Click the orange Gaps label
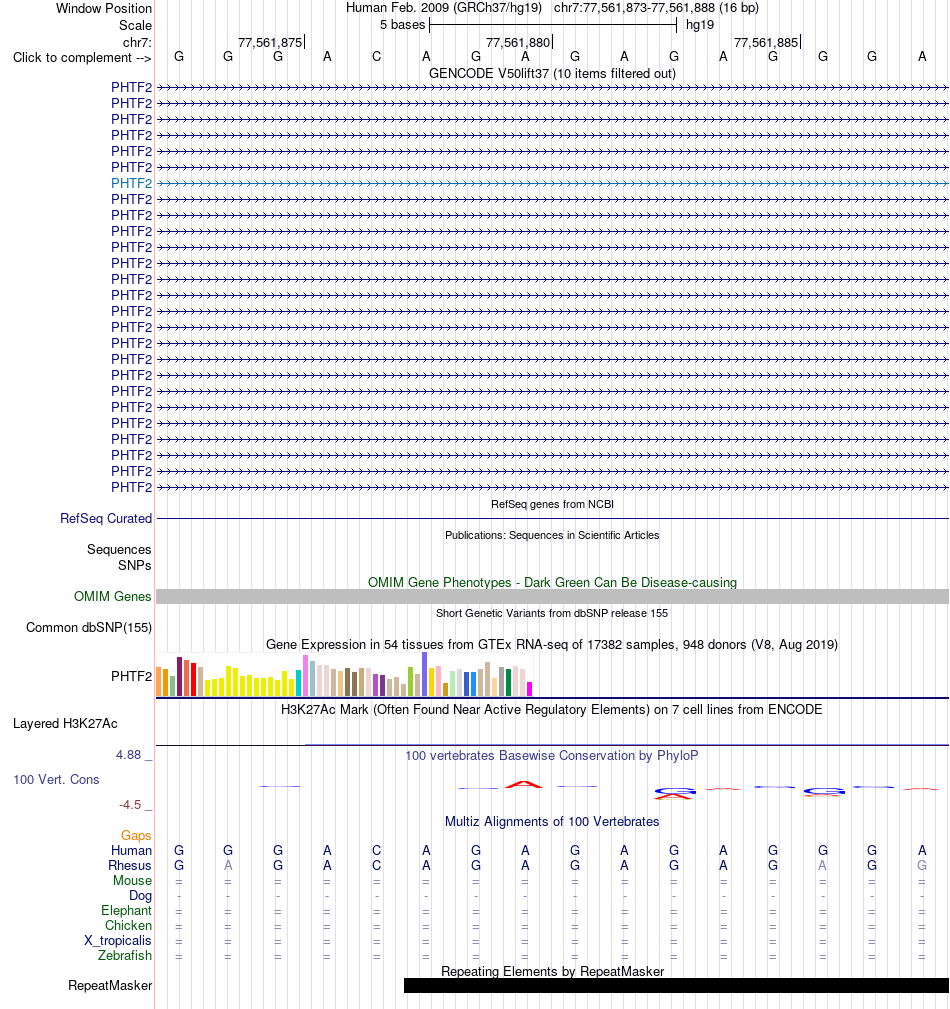 coord(136,835)
